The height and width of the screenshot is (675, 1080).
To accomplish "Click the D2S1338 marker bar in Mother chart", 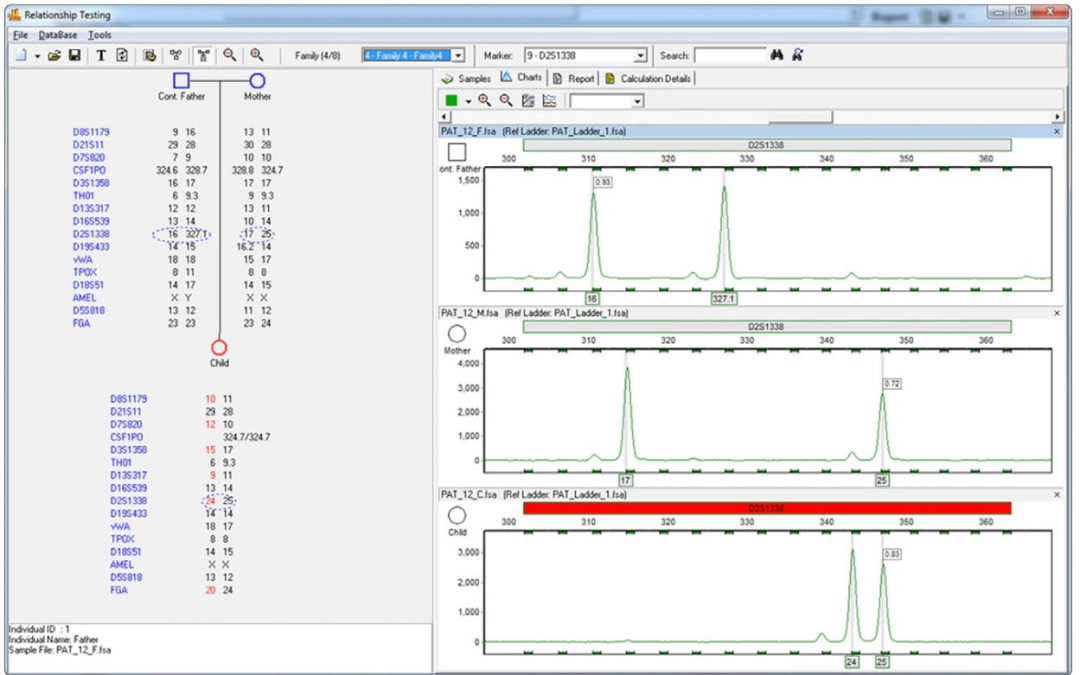I will (x=767, y=326).
